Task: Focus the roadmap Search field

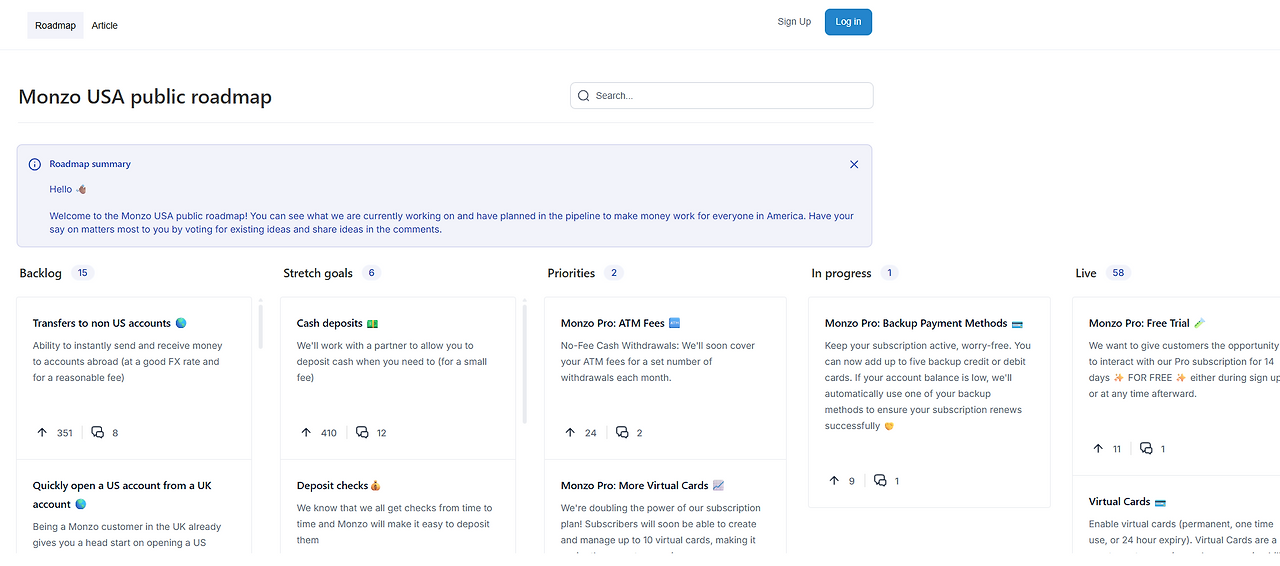Action: click(730, 96)
